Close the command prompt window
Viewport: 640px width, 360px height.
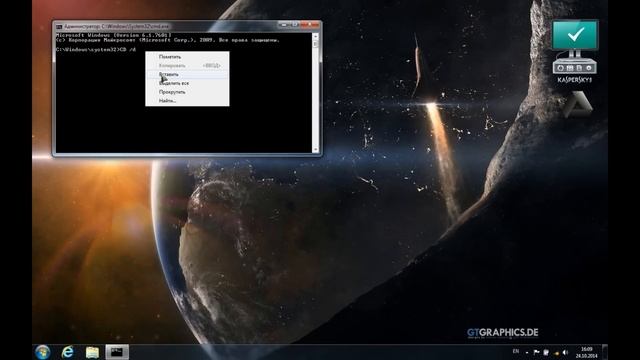310,25
